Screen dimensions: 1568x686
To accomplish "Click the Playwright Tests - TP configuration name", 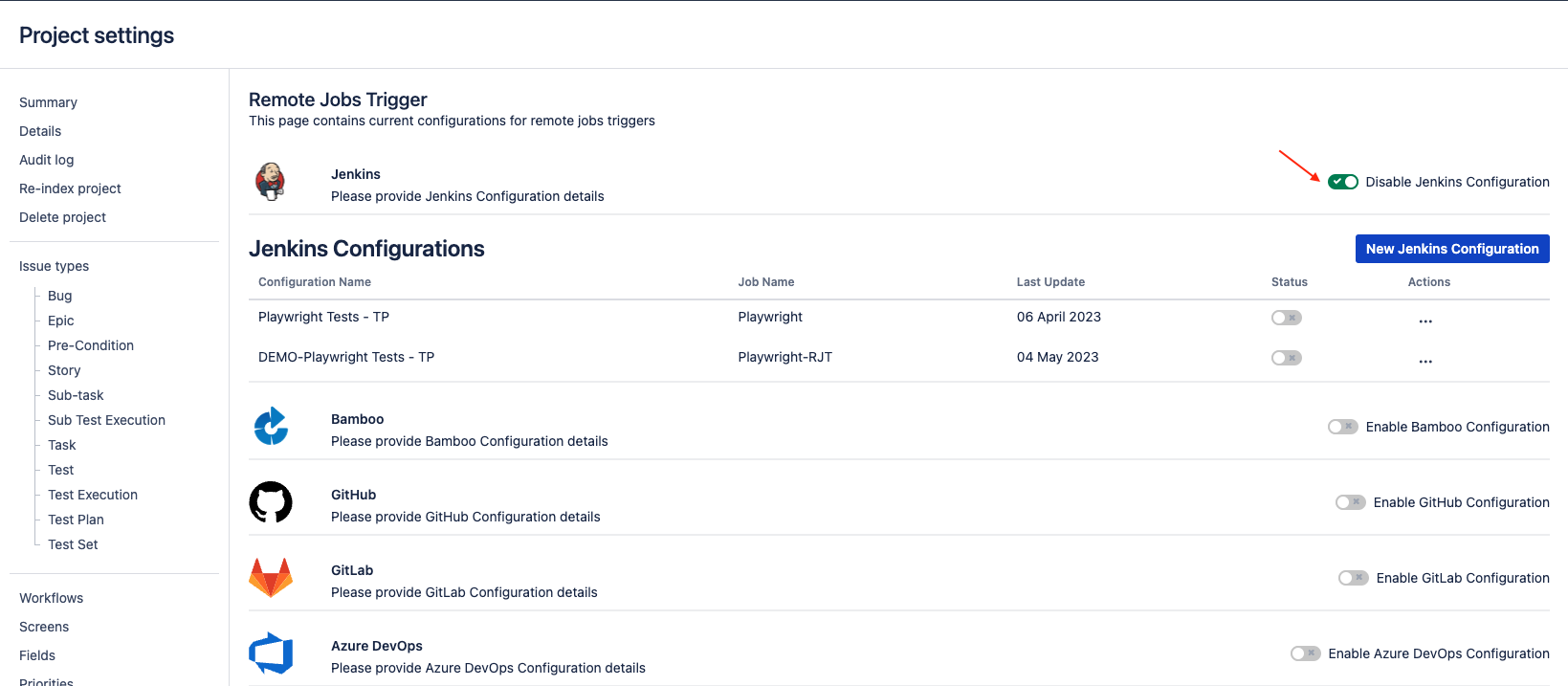I will [x=323, y=317].
